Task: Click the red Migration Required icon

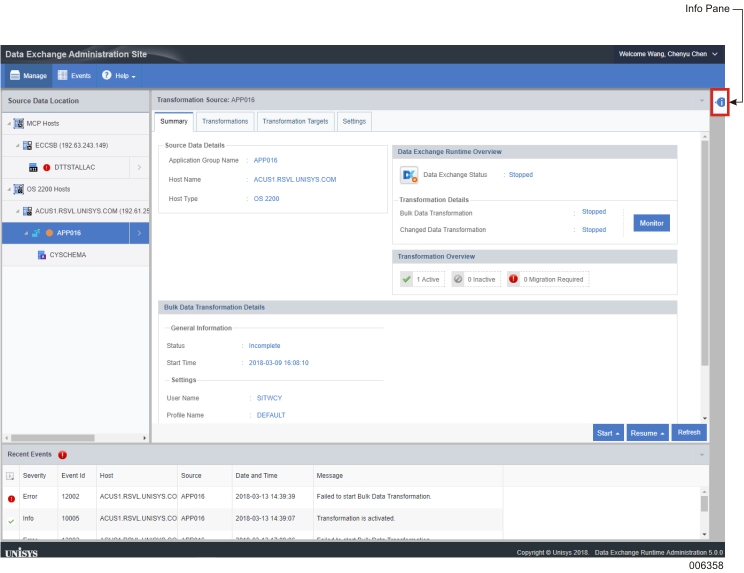Action: coord(513,279)
